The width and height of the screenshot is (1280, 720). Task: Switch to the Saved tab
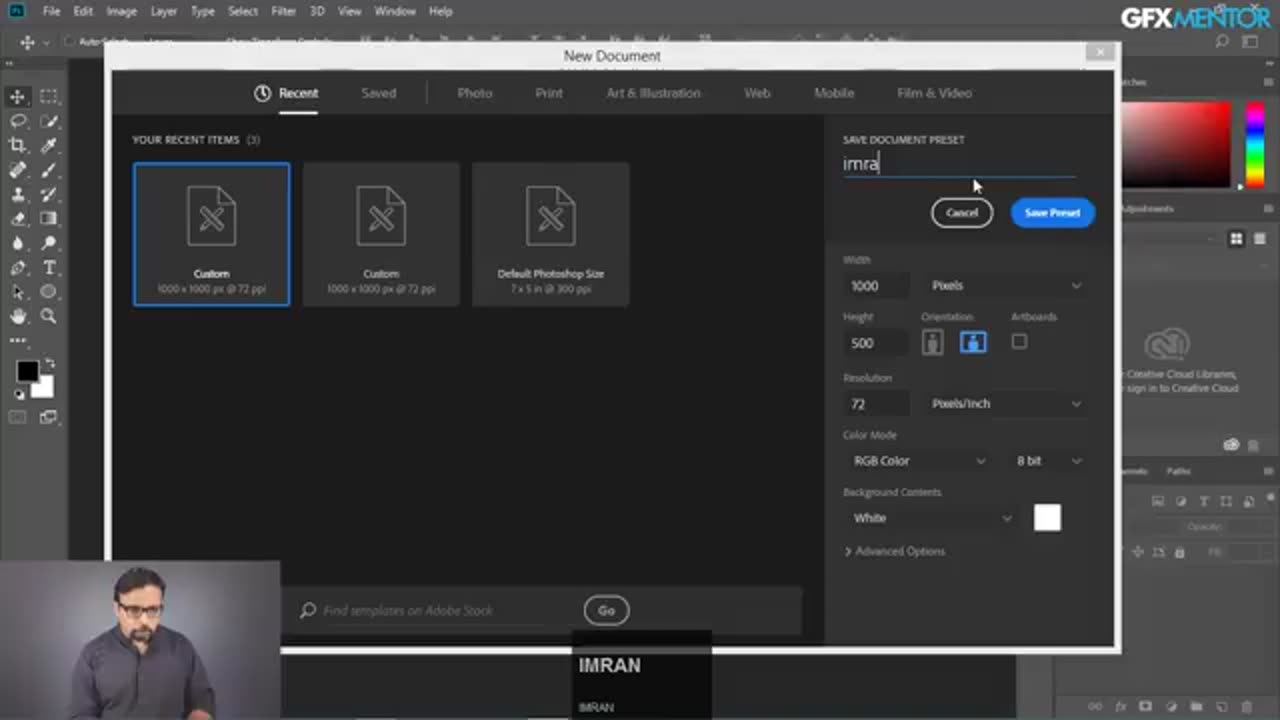(378, 93)
